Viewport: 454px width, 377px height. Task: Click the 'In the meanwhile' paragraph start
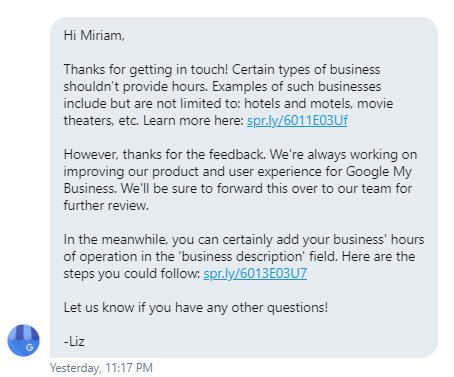[116, 240]
